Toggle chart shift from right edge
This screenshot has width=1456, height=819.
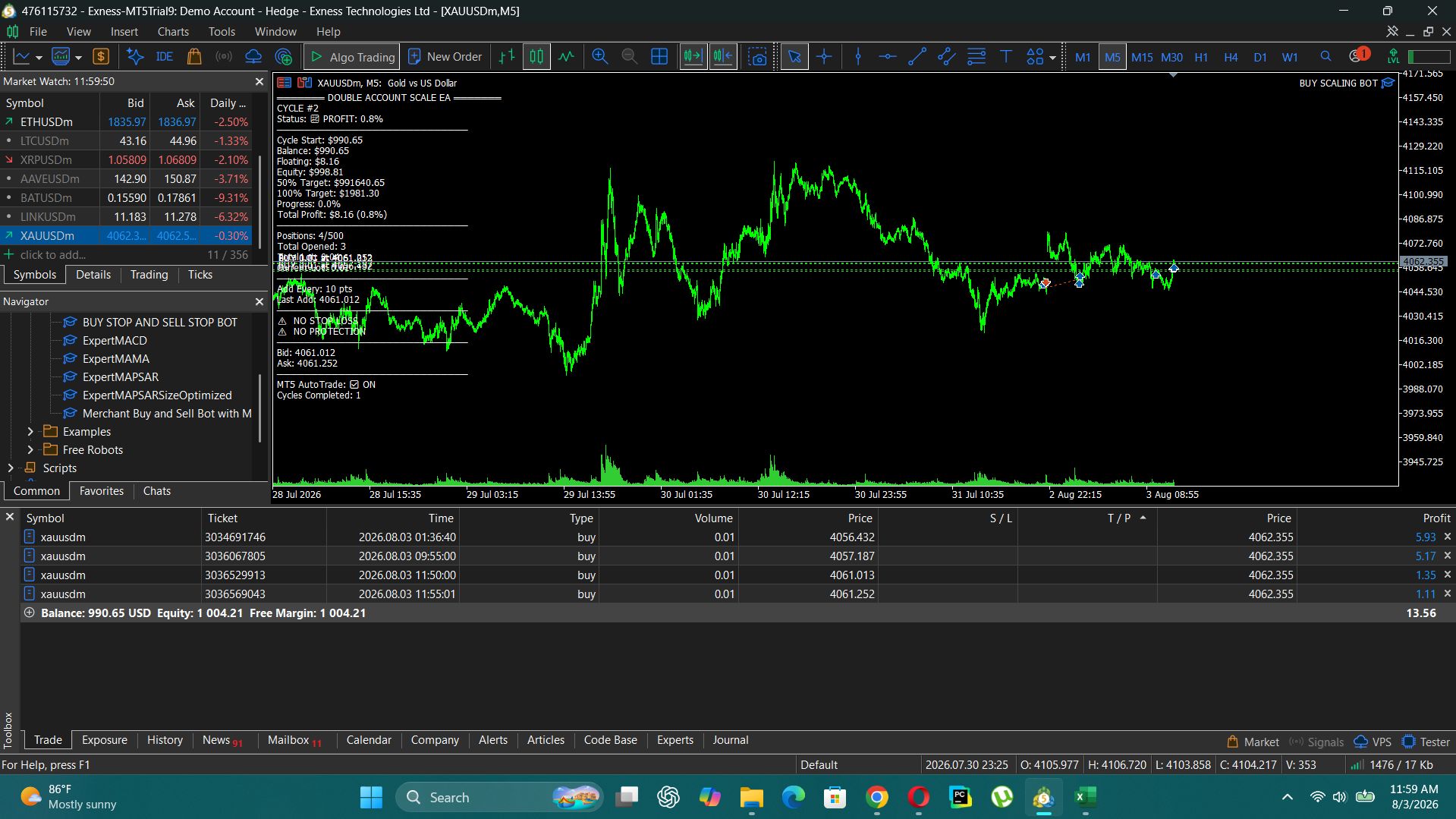tap(723, 57)
